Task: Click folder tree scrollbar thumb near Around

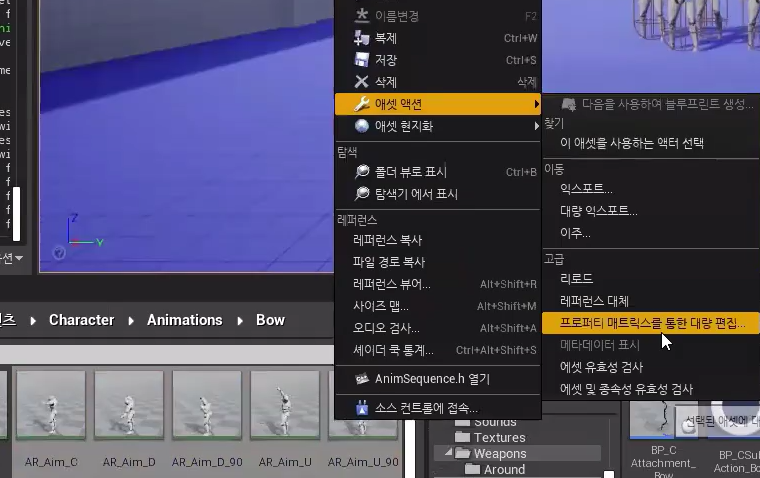Action: (x=609, y=474)
